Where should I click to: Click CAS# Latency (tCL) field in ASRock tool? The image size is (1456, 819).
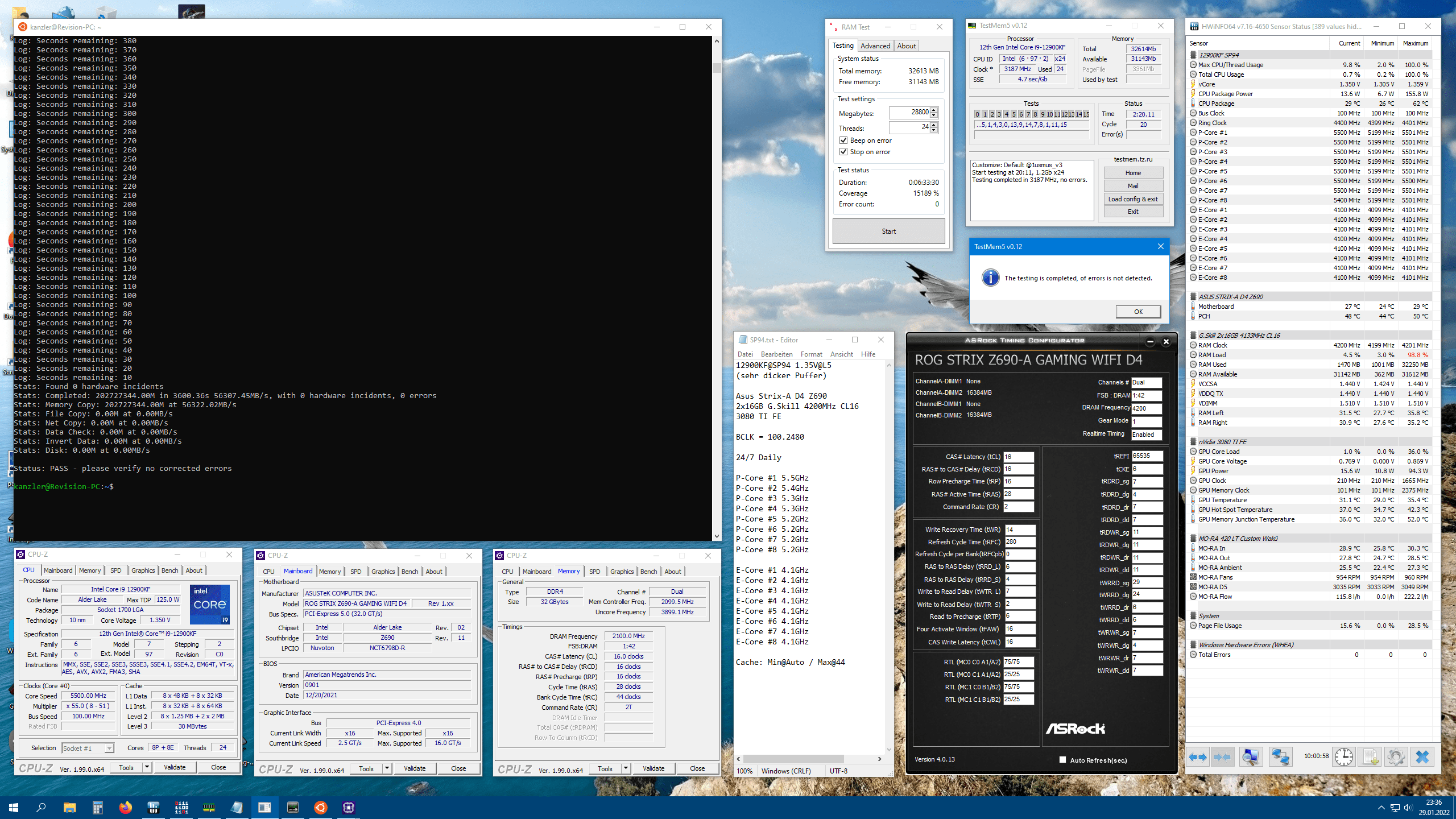point(1018,457)
